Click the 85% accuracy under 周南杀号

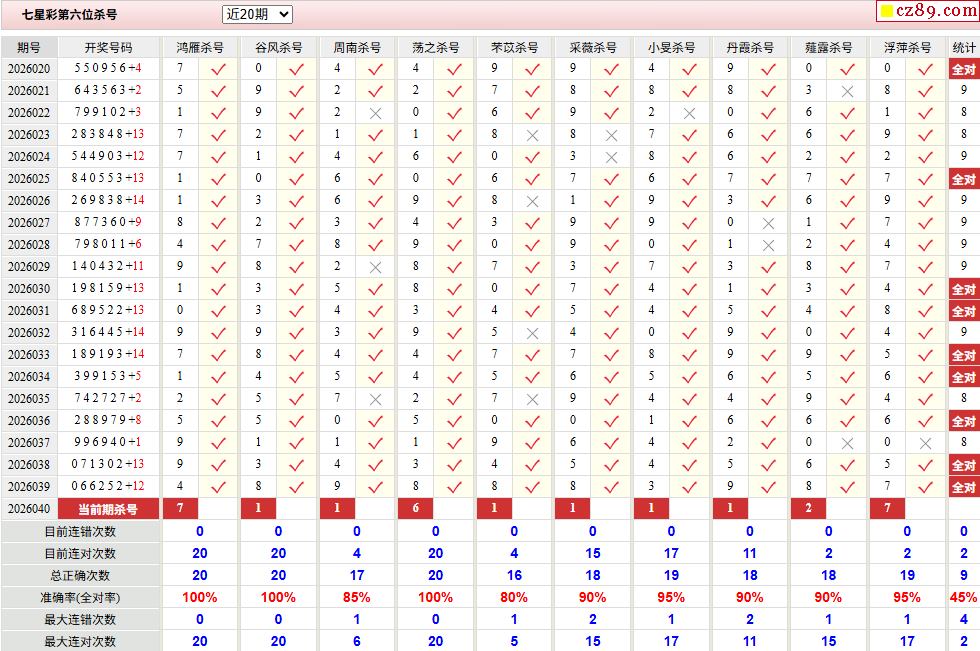(357, 598)
